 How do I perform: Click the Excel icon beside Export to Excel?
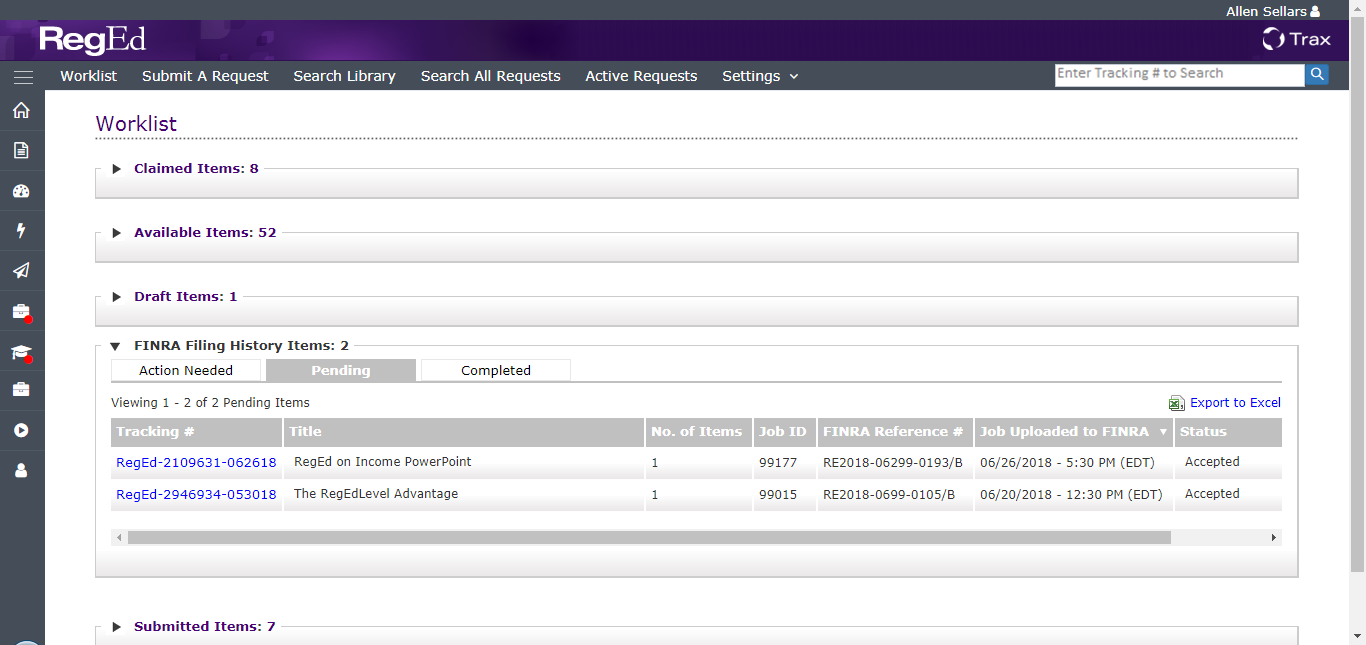tap(1177, 403)
